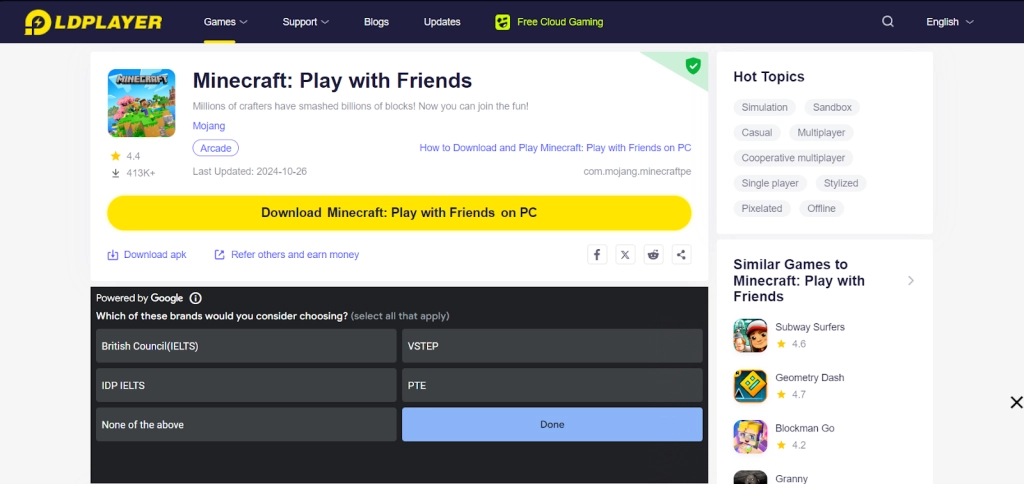Select the Pixelated topic tag

coord(762,208)
